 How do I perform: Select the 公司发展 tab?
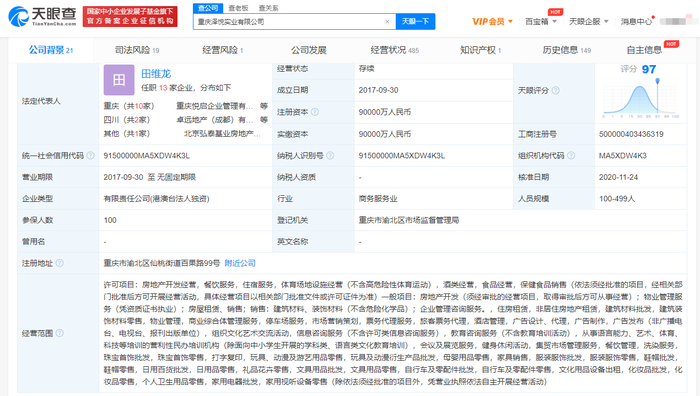(x=308, y=50)
